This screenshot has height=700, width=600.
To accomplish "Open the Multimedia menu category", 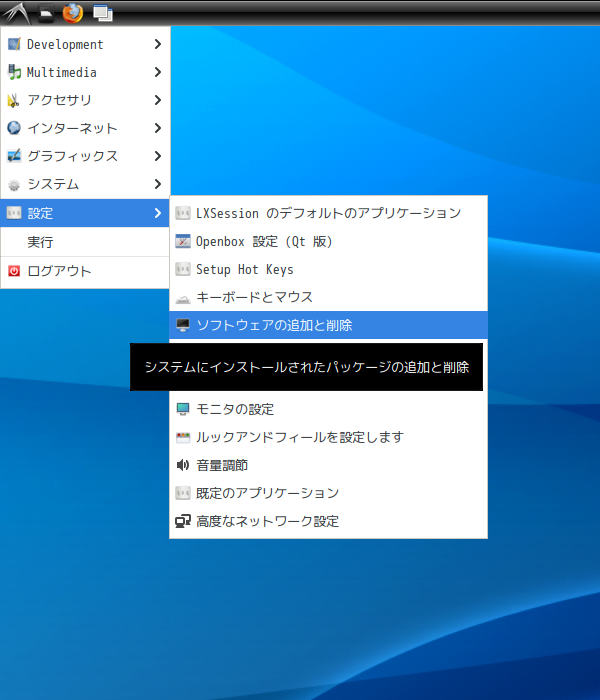I will pos(85,72).
